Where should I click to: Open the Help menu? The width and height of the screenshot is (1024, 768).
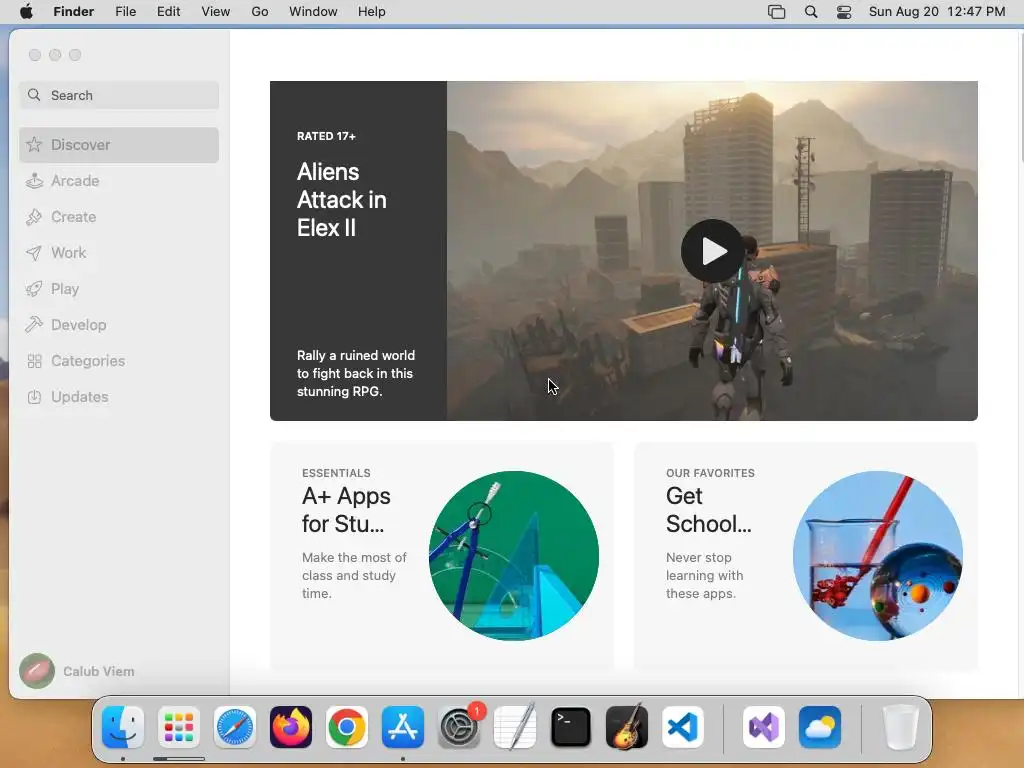coord(372,12)
